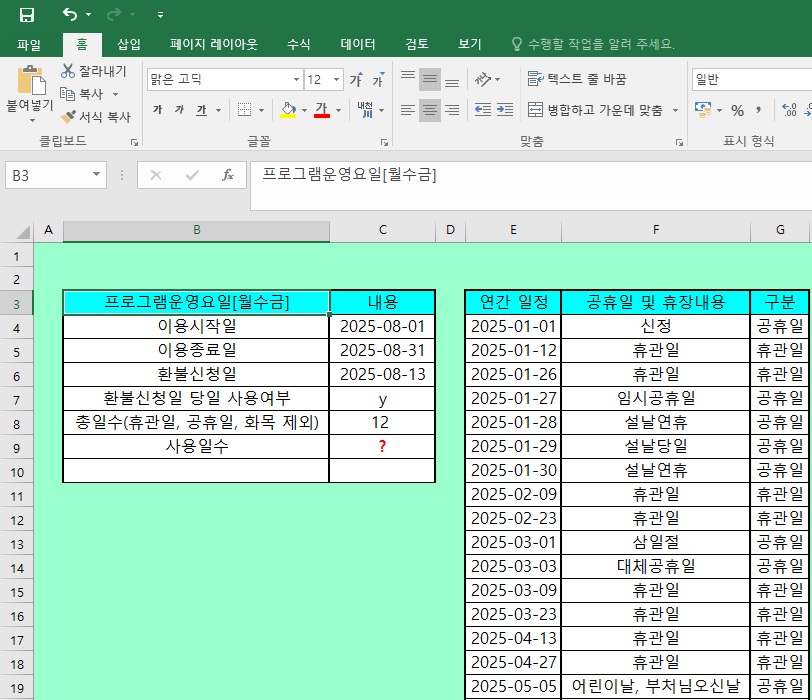
Task: Click the Save icon in the quick access toolbar
Action: pyautogui.click(x=27, y=14)
